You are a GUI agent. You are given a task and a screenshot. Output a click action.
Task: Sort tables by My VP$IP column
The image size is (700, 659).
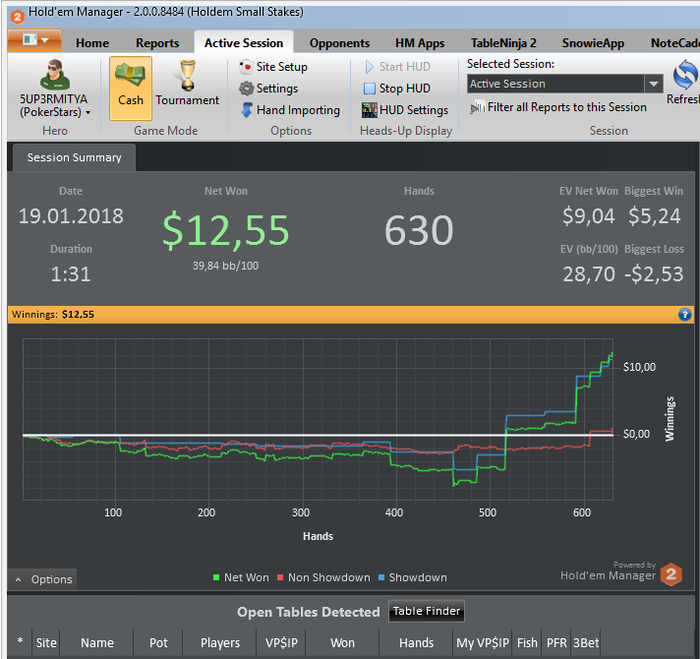(483, 643)
